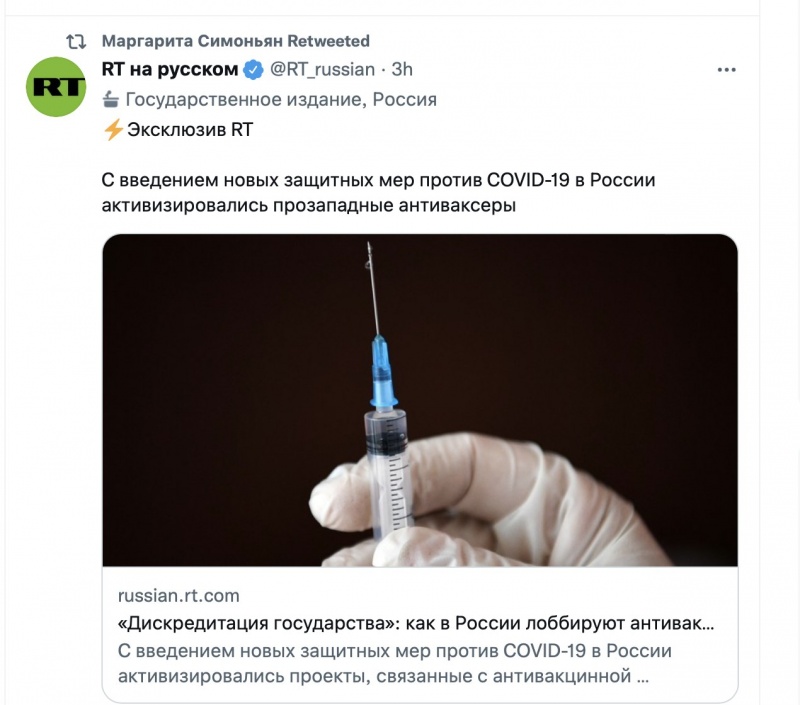Click the retweet arrows icon

click(76, 41)
